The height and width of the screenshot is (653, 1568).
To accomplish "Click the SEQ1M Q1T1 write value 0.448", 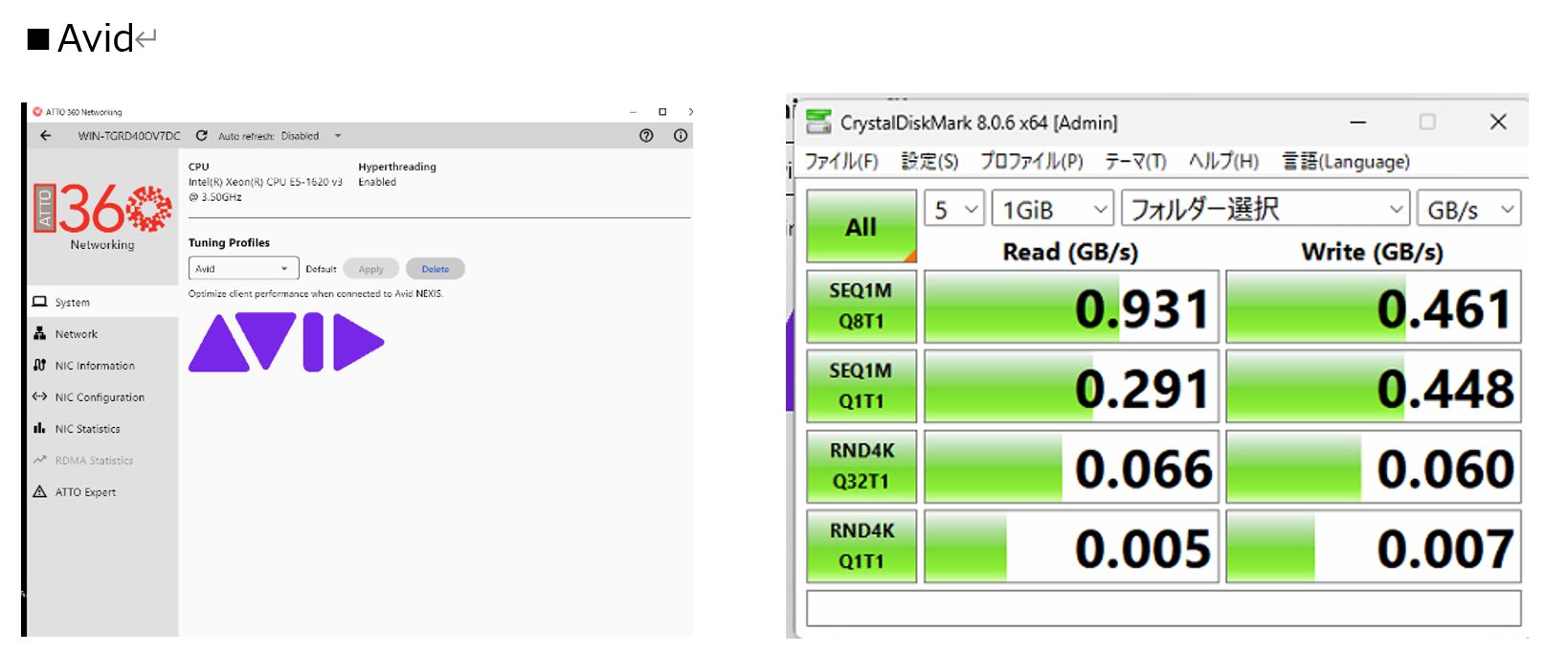I will 1374,386.
